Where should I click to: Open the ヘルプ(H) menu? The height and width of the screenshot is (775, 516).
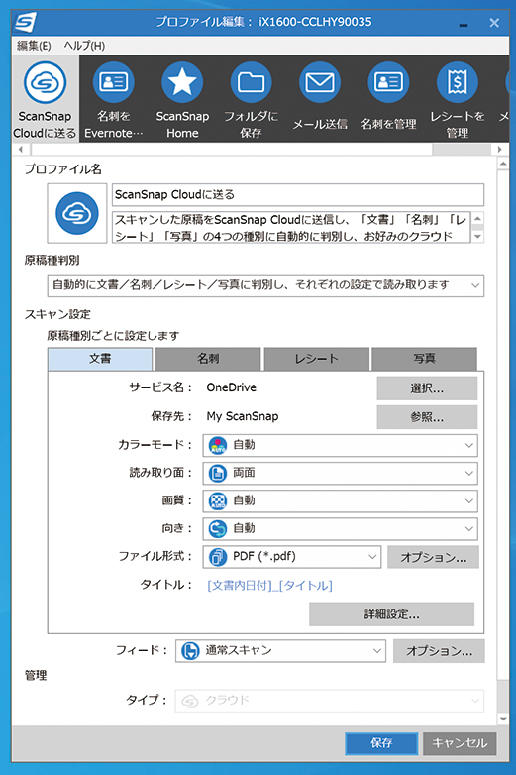84,46
